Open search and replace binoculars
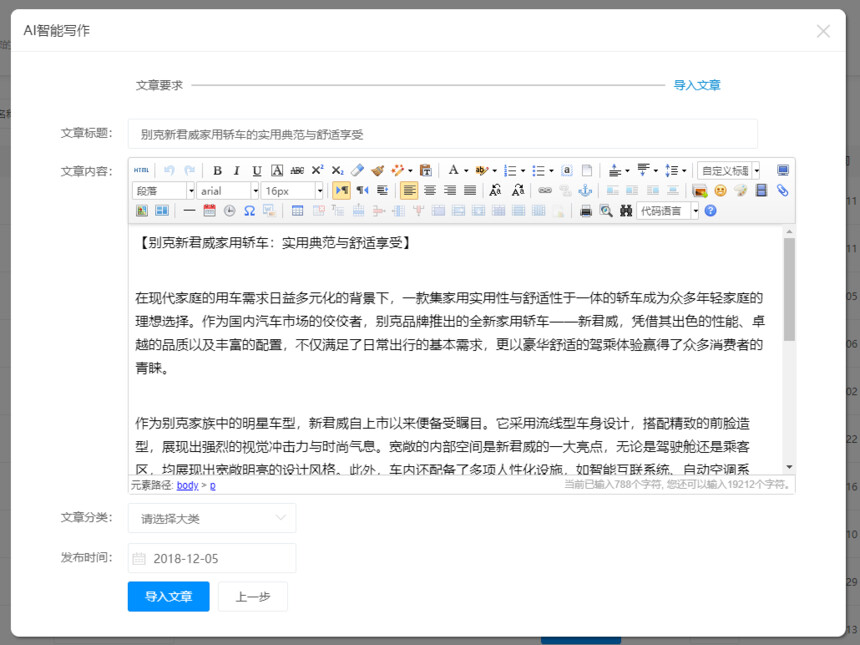 point(626,211)
